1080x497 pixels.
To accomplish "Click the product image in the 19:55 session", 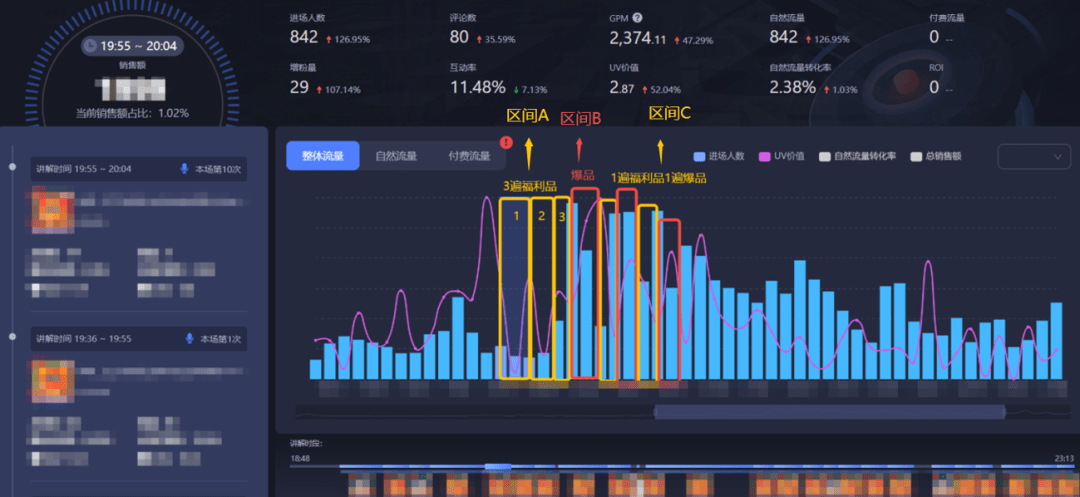I will click(x=50, y=209).
